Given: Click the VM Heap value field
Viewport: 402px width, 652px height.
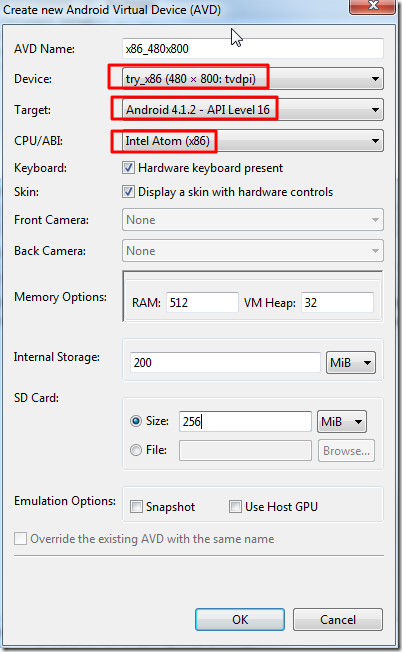Looking at the screenshot, I should coord(337,302).
